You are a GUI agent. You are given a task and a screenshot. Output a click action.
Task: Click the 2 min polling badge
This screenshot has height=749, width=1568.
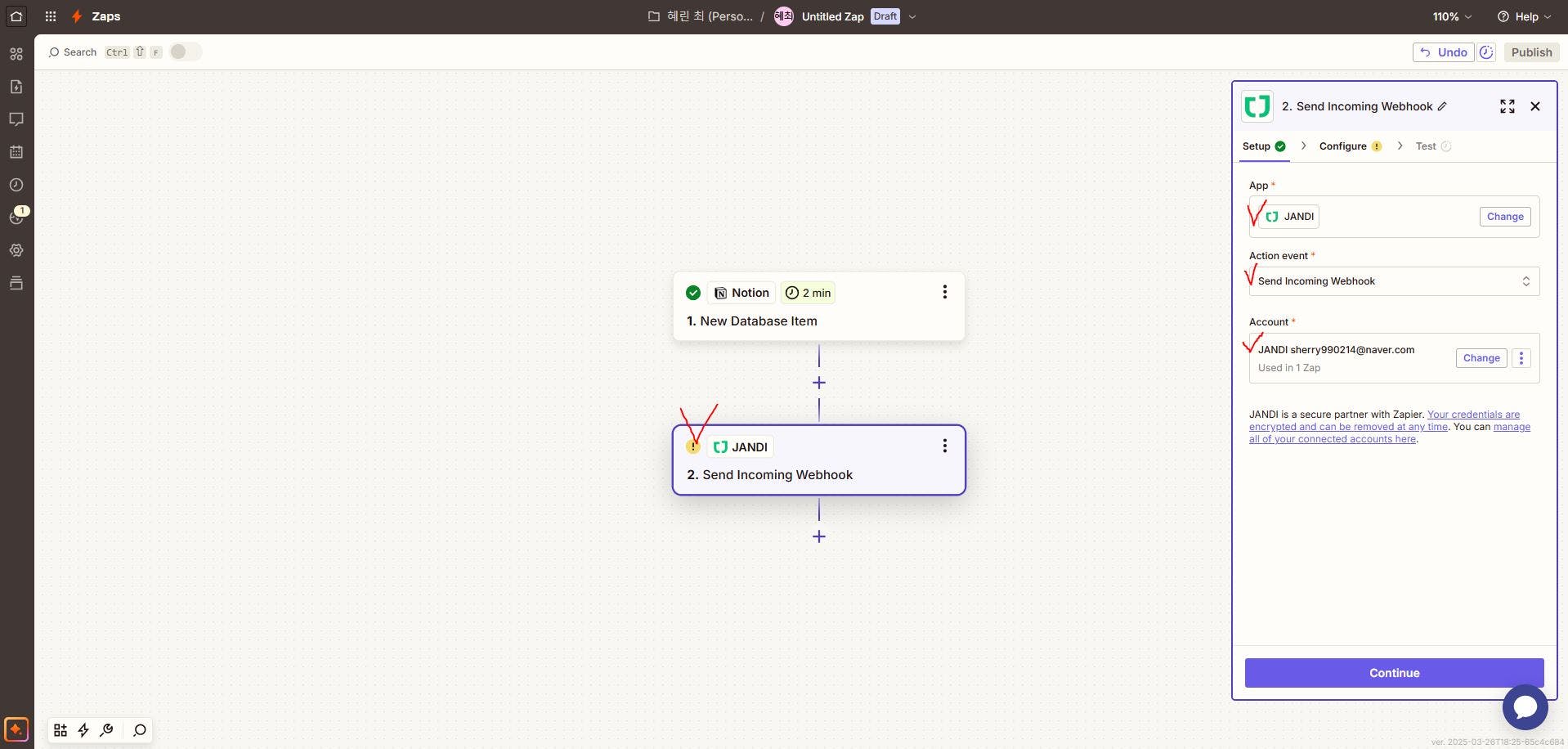(808, 293)
